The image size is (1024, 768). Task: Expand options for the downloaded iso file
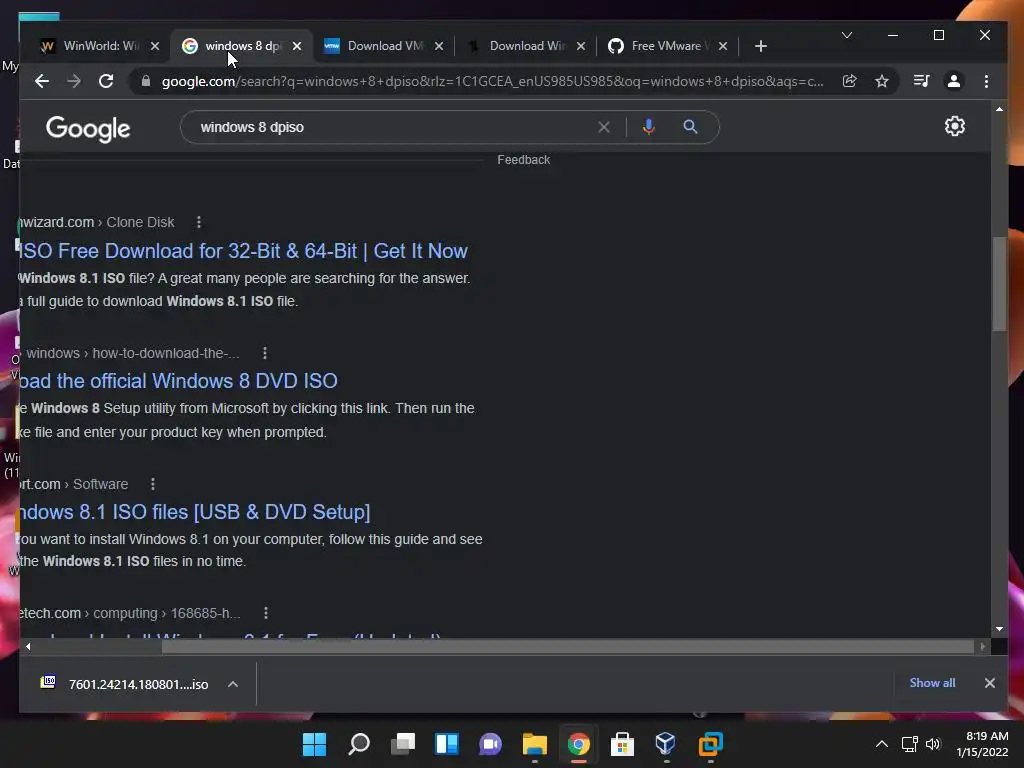pos(233,684)
